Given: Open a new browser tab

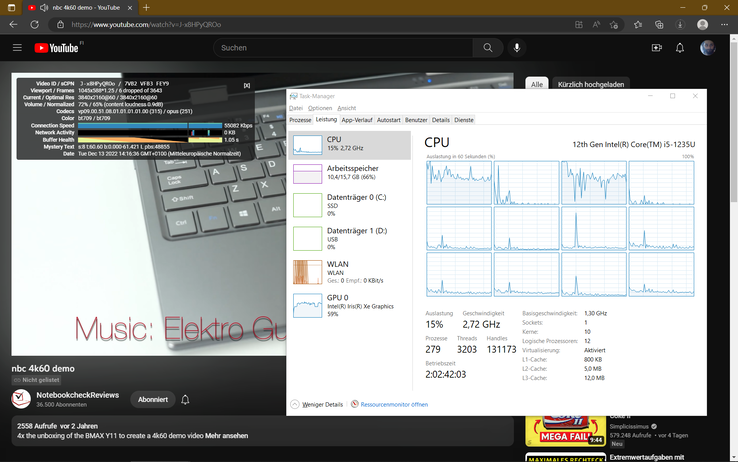Looking at the screenshot, I should pyautogui.click(x=146, y=8).
